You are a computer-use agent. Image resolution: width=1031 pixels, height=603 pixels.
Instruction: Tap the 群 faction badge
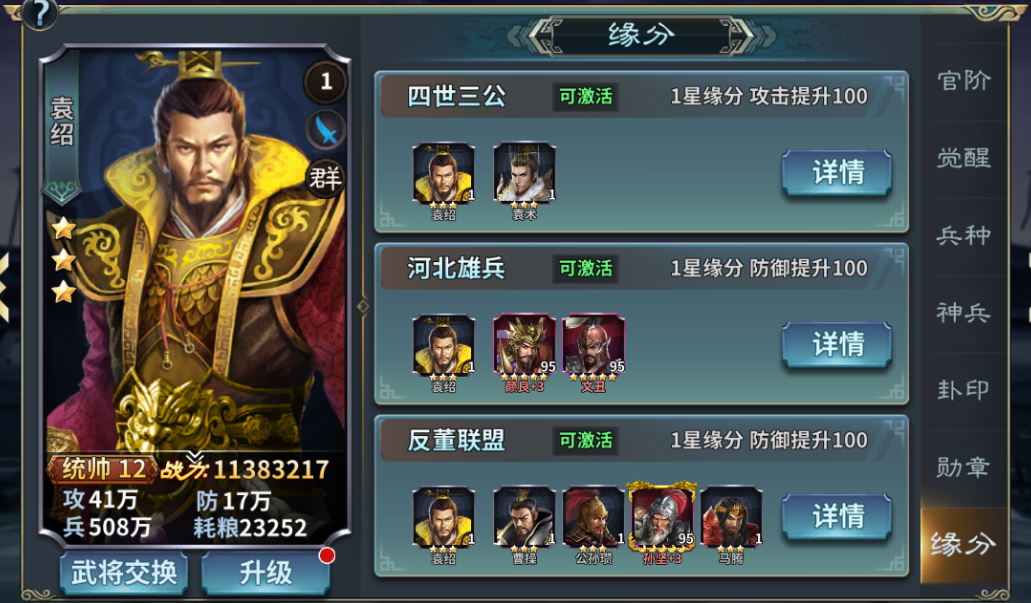(325, 178)
